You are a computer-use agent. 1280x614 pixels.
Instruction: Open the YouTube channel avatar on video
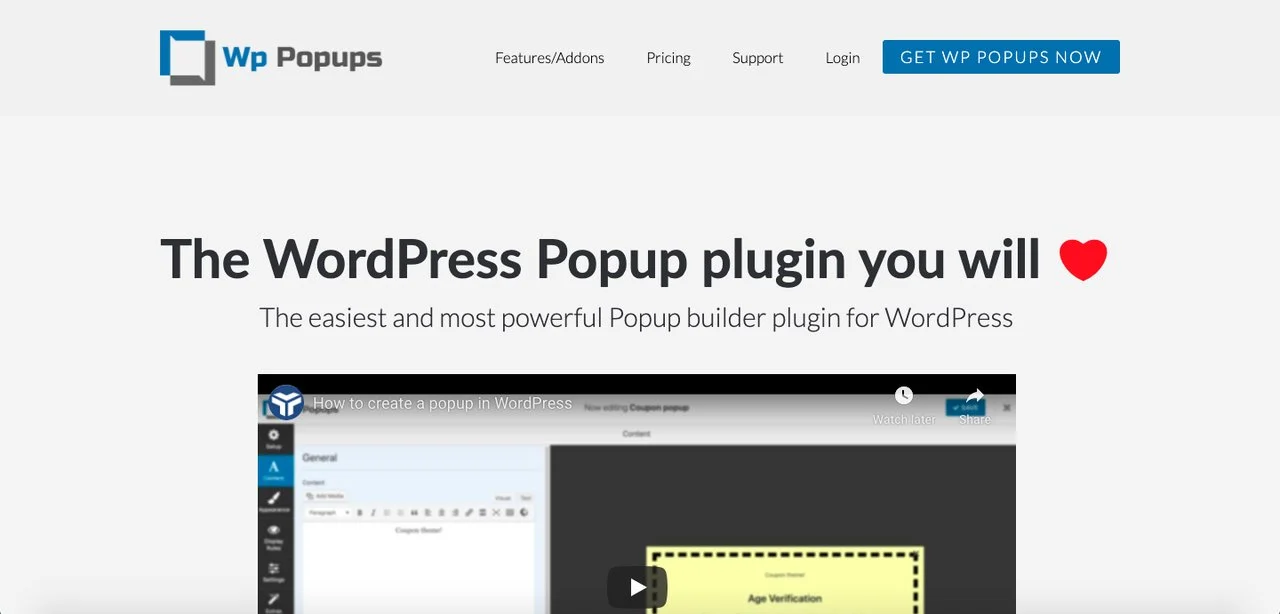(x=286, y=402)
